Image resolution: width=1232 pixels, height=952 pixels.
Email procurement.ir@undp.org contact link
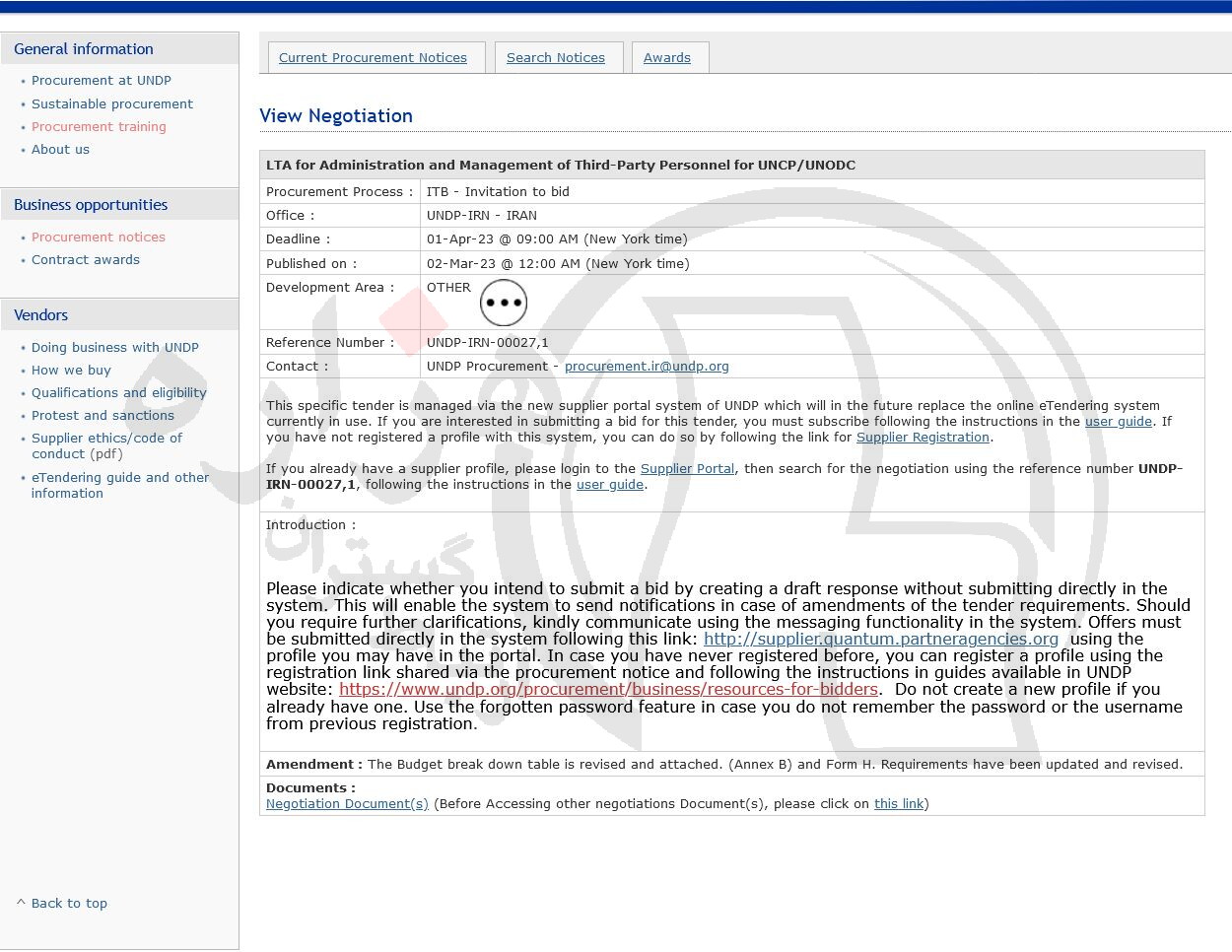click(647, 366)
